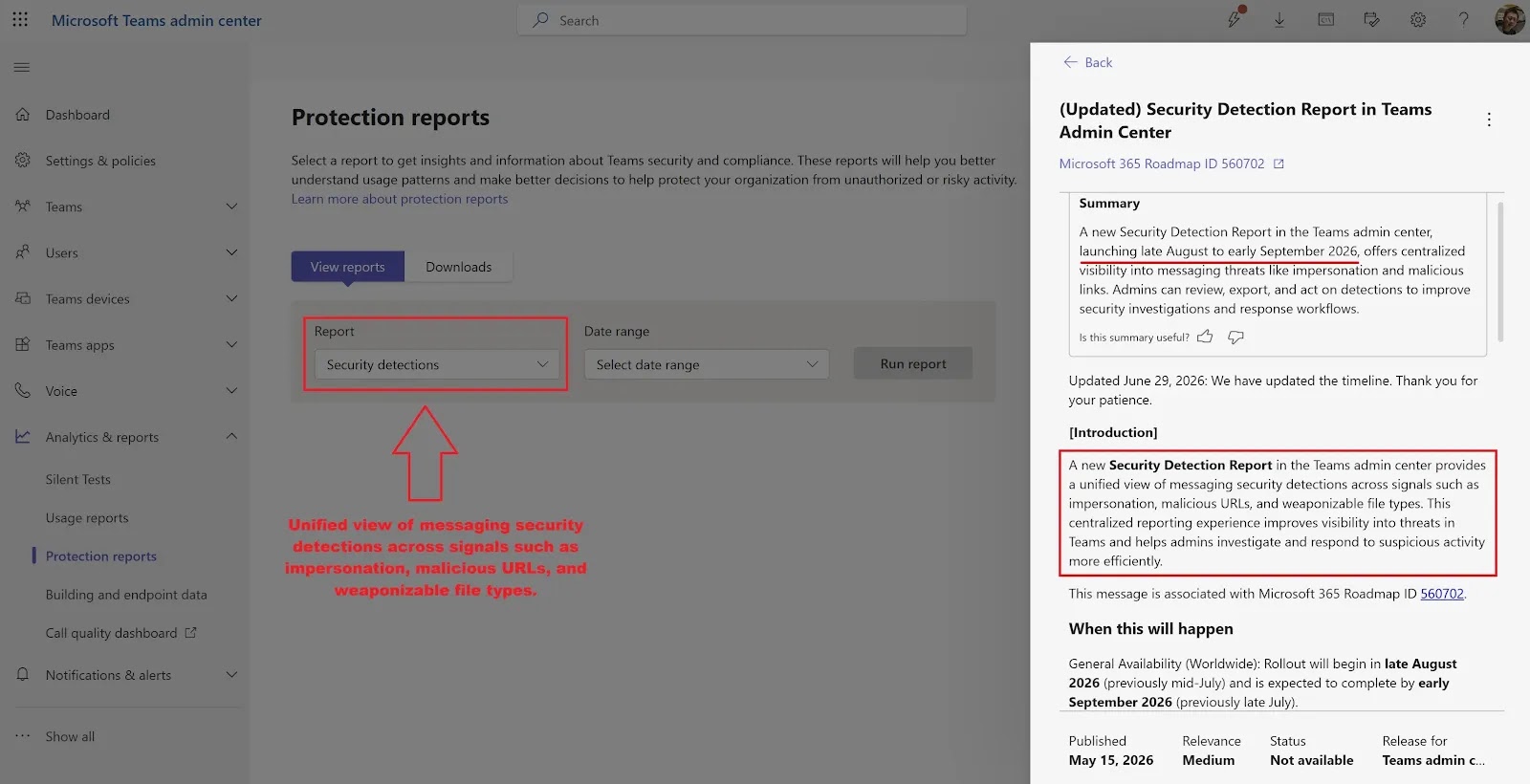The height and width of the screenshot is (784, 1530).
Task: Click the lightning bolt notifications icon in header
Action: [1235, 18]
